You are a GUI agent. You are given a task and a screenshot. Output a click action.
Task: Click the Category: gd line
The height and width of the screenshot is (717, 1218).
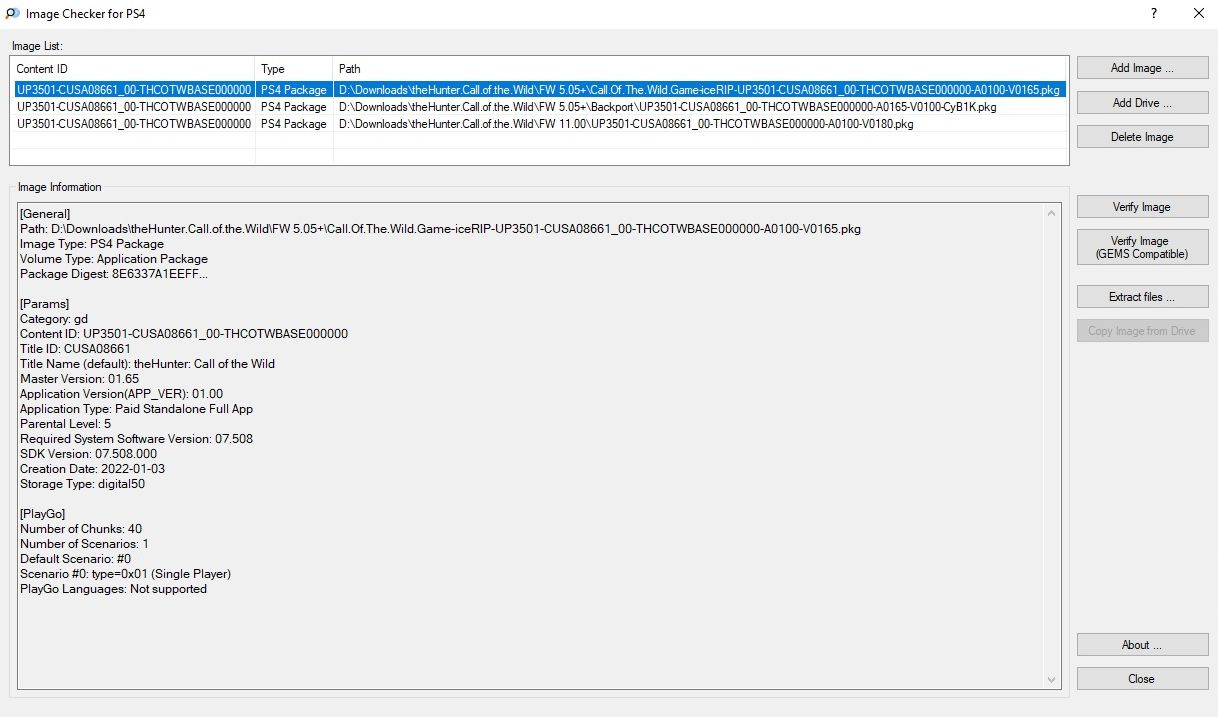pyautogui.click(x=54, y=319)
